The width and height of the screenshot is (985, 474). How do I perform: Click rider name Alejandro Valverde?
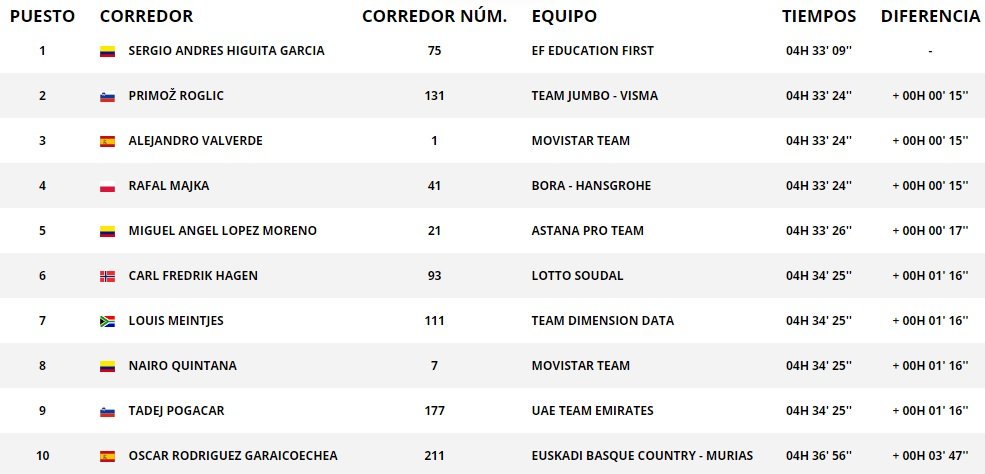195,141
